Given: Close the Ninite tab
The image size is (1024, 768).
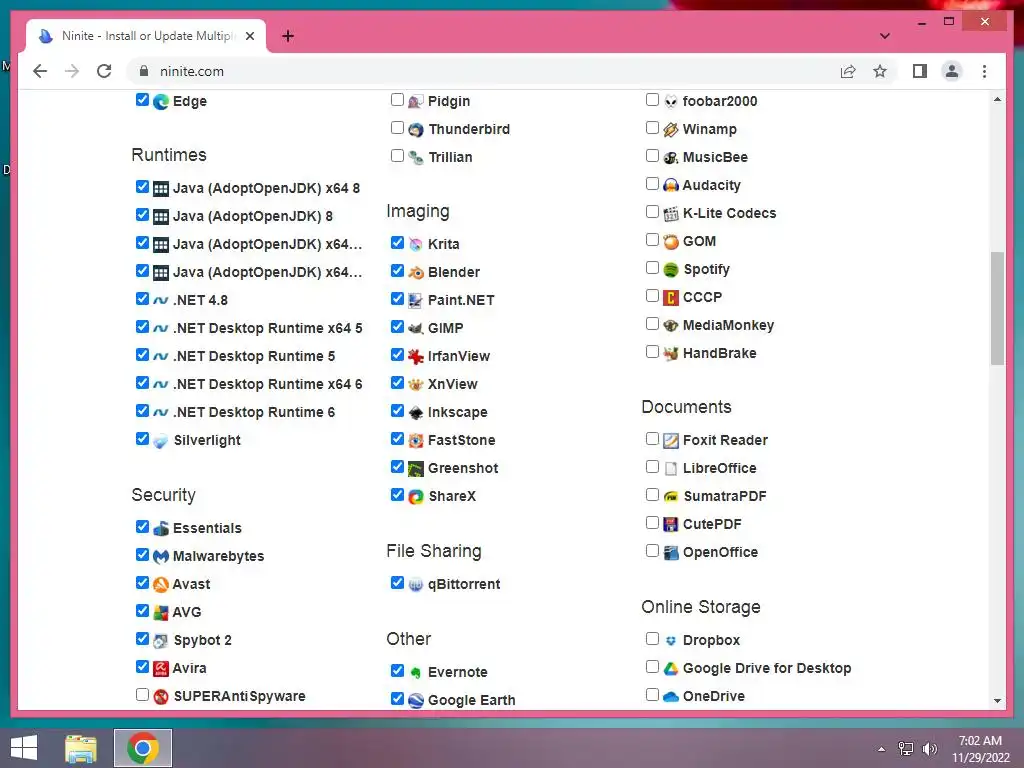Looking at the screenshot, I should (x=249, y=36).
